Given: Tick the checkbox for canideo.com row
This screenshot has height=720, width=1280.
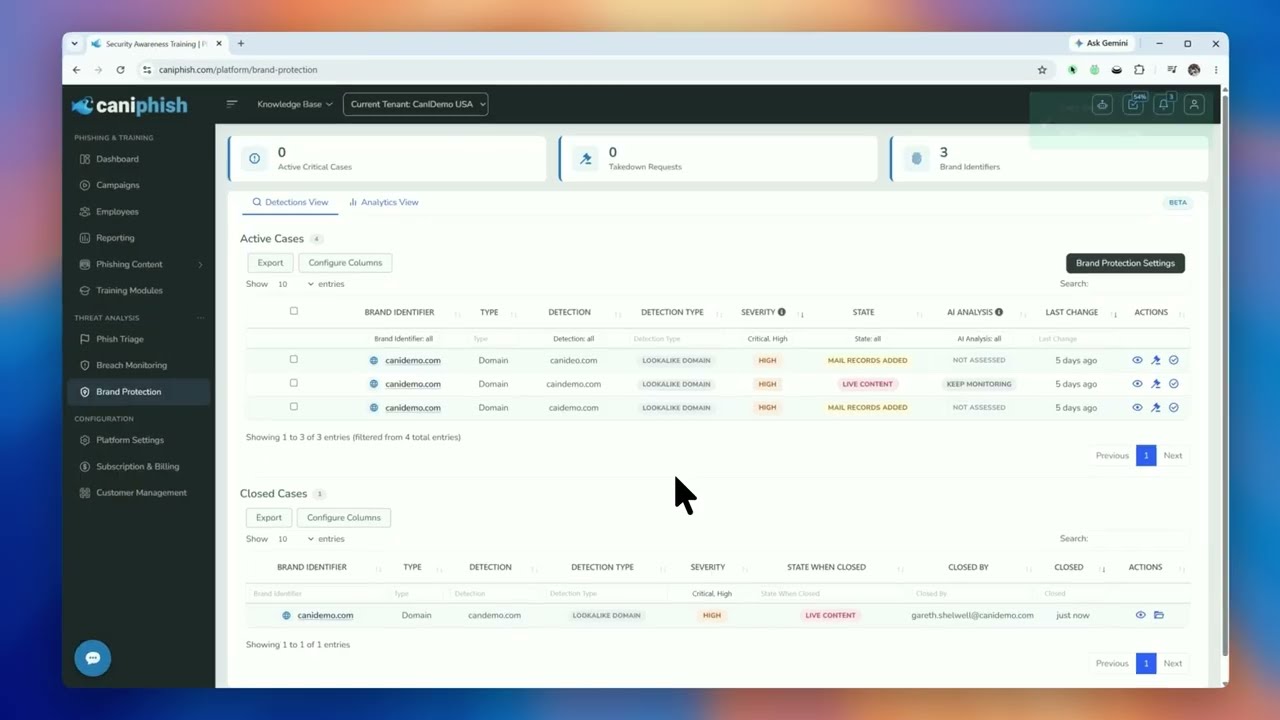Looking at the screenshot, I should 293,359.
